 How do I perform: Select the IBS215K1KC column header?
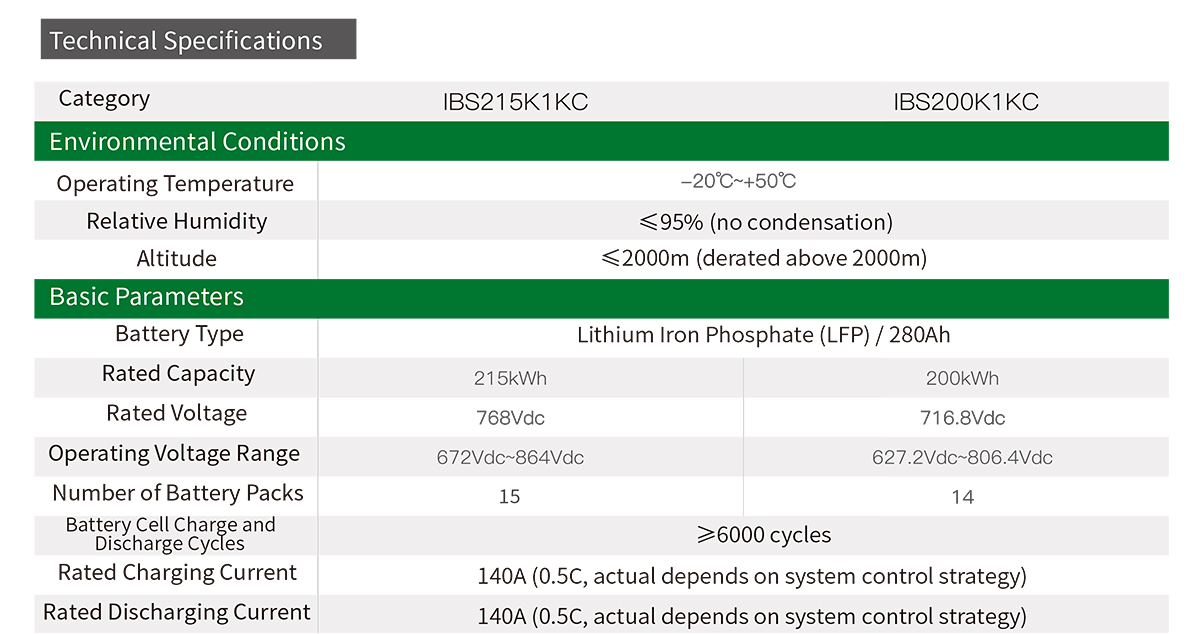coord(514,102)
